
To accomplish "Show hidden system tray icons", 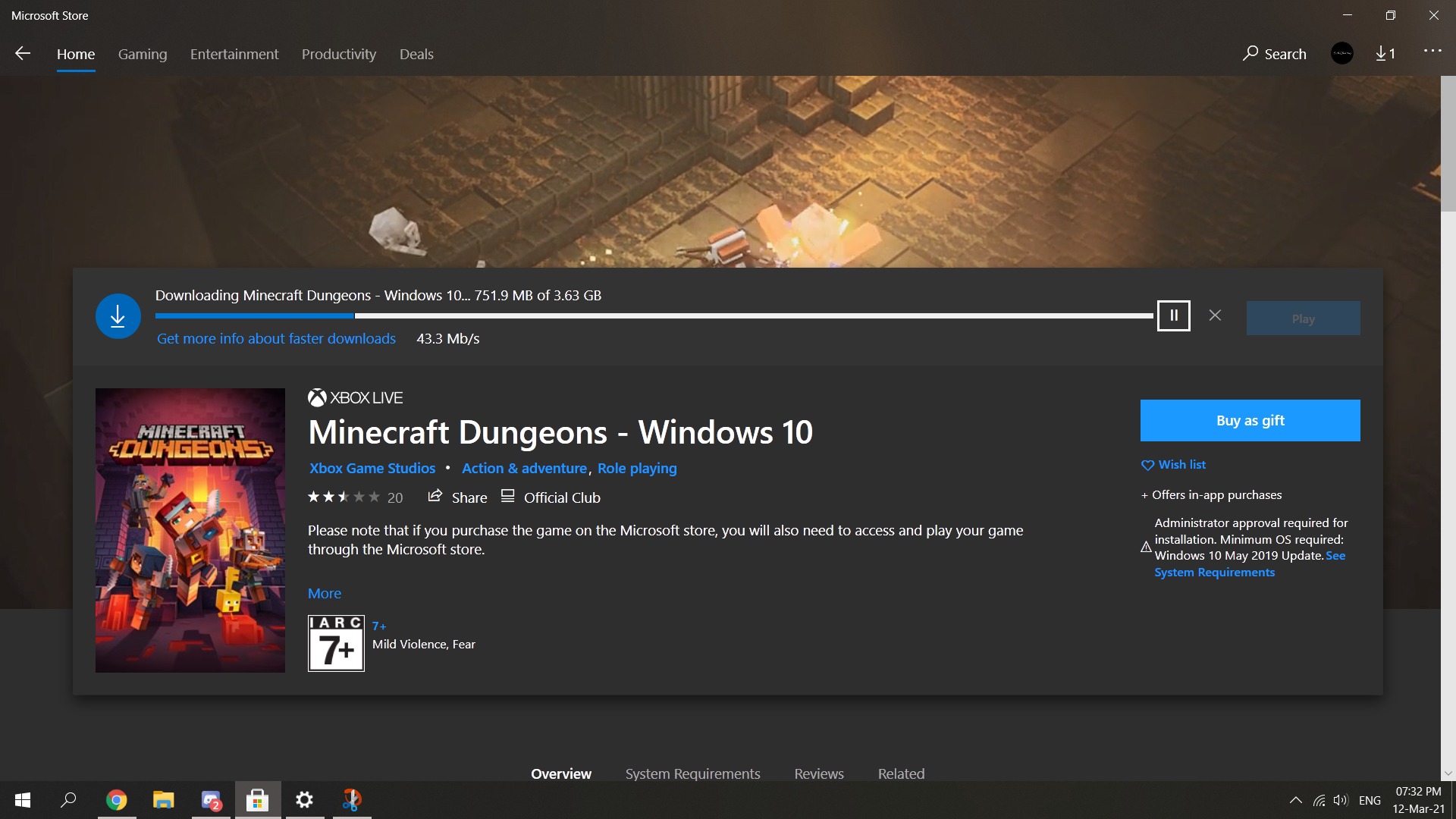I will pos(1296,800).
